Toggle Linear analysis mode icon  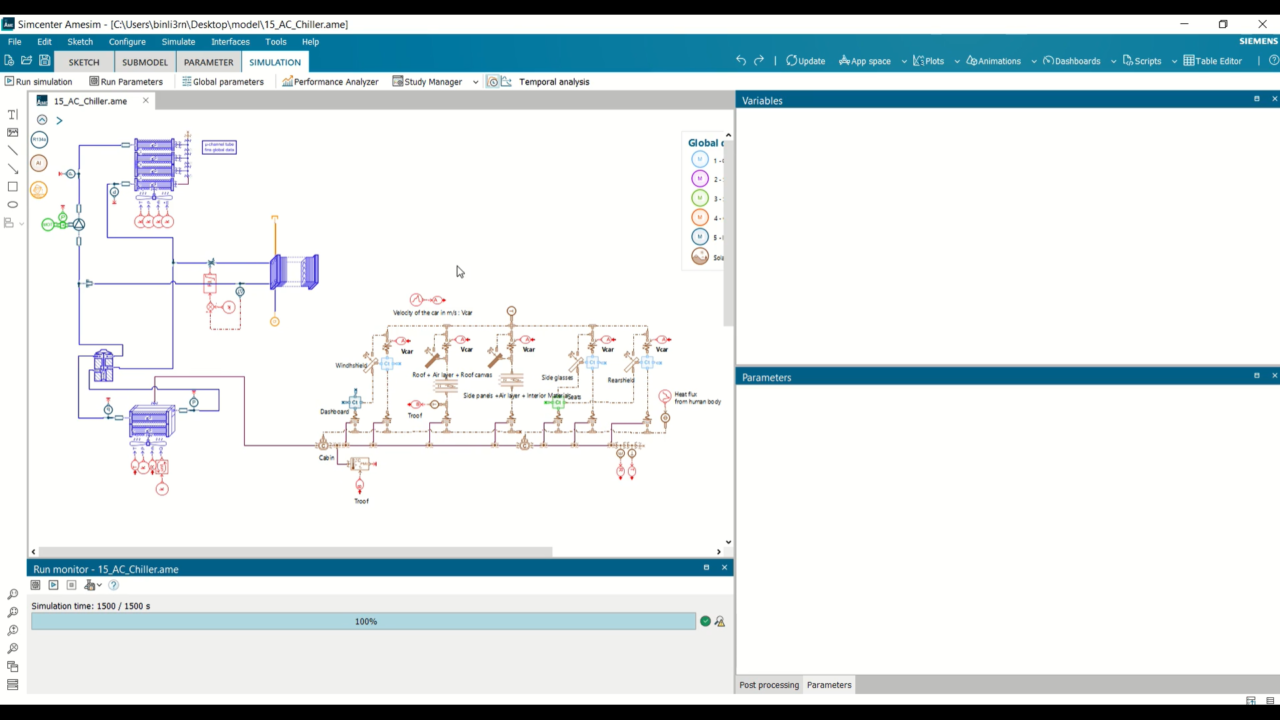pyautogui.click(x=506, y=82)
